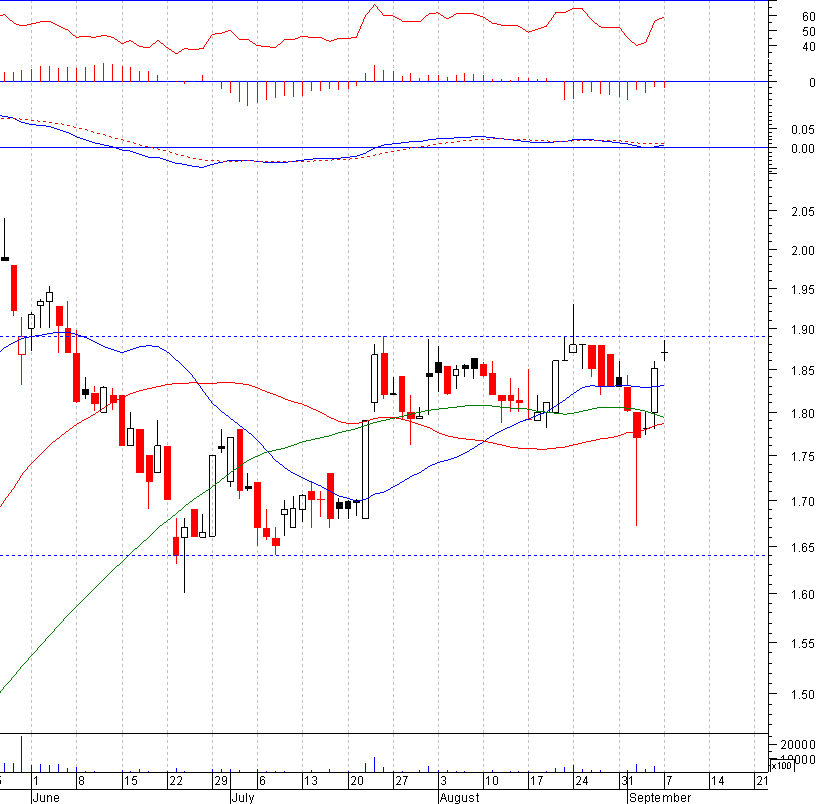Screen dimensions: 819x804
Task: Click the 1.50 price axis label
Action: click(803, 695)
